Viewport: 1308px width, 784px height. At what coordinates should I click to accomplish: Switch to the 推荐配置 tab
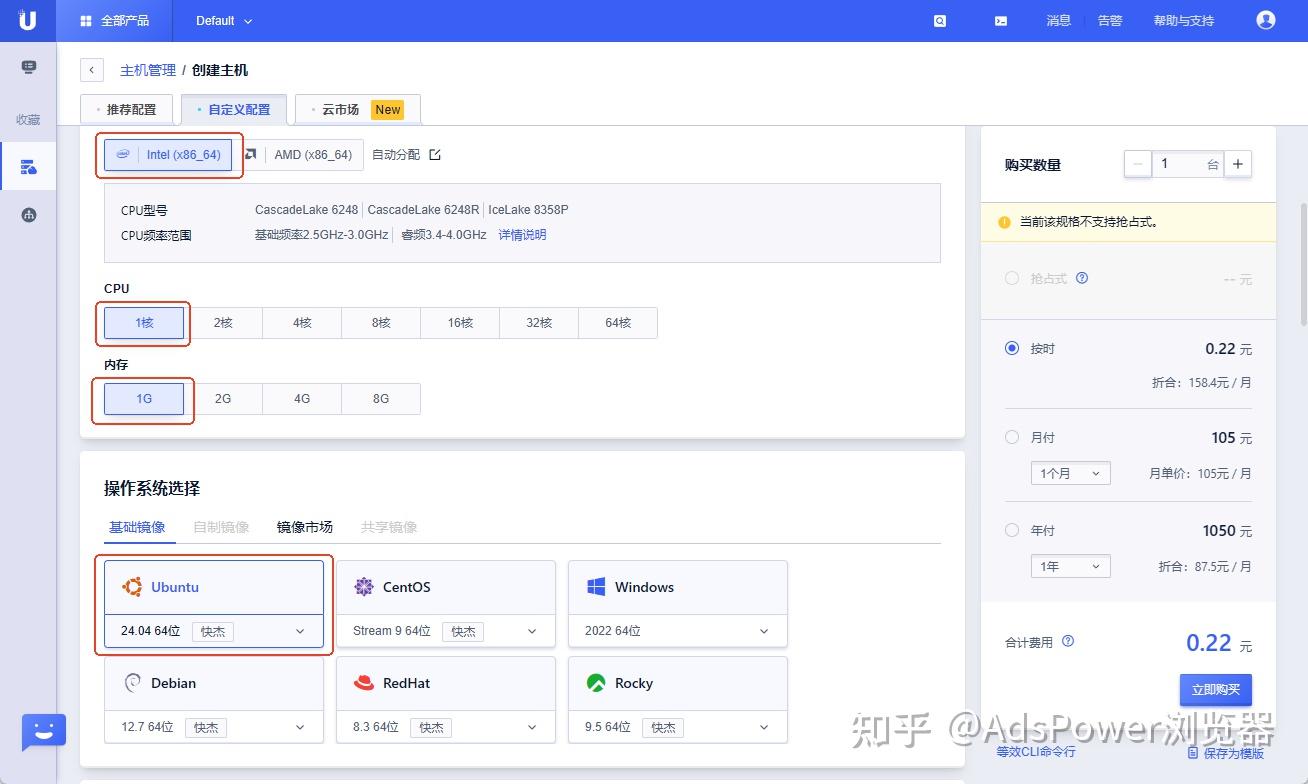pyautogui.click(x=127, y=109)
